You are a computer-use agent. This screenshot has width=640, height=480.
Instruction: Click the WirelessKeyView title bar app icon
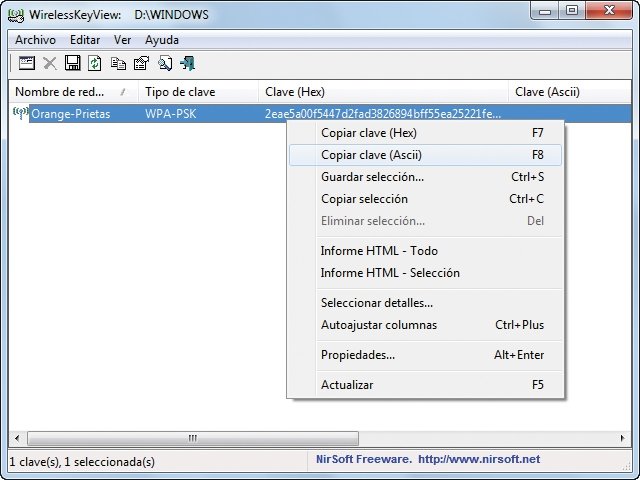pyautogui.click(x=16, y=15)
